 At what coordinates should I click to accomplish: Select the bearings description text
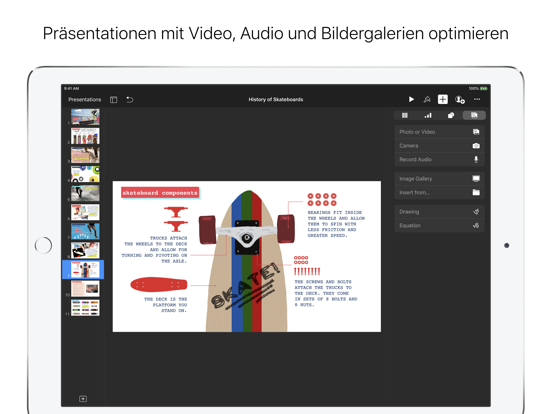336,224
